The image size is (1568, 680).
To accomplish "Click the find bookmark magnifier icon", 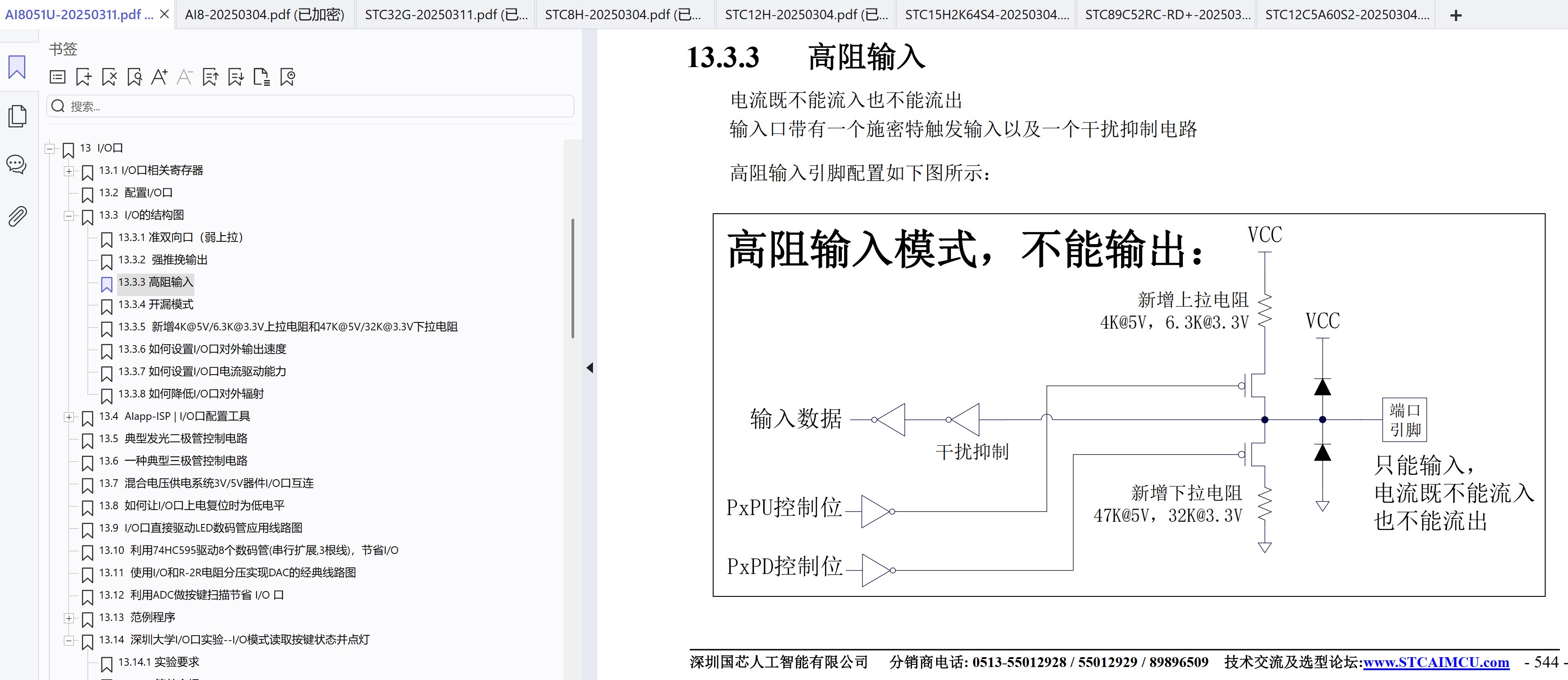I will point(135,77).
